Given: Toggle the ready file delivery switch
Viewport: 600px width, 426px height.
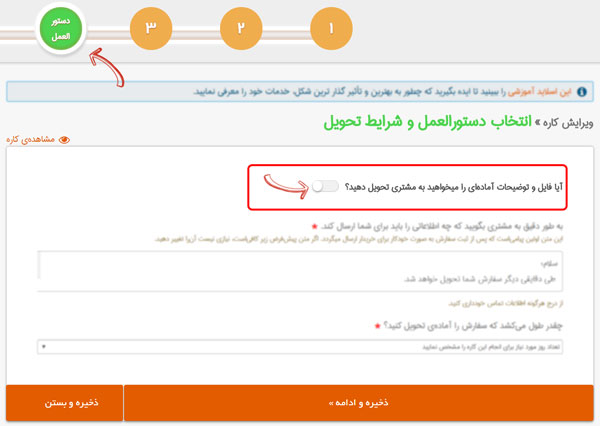Looking at the screenshot, I should tap(325, 186).
